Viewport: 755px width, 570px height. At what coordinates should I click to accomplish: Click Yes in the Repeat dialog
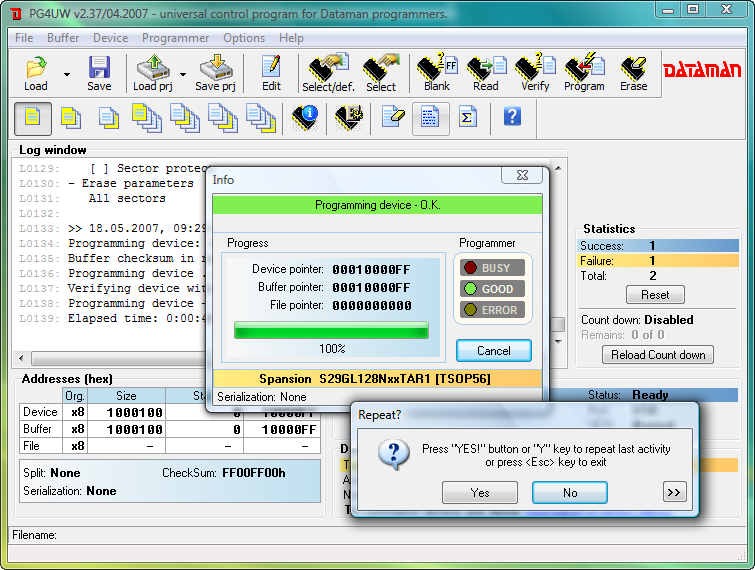[480, 492]
